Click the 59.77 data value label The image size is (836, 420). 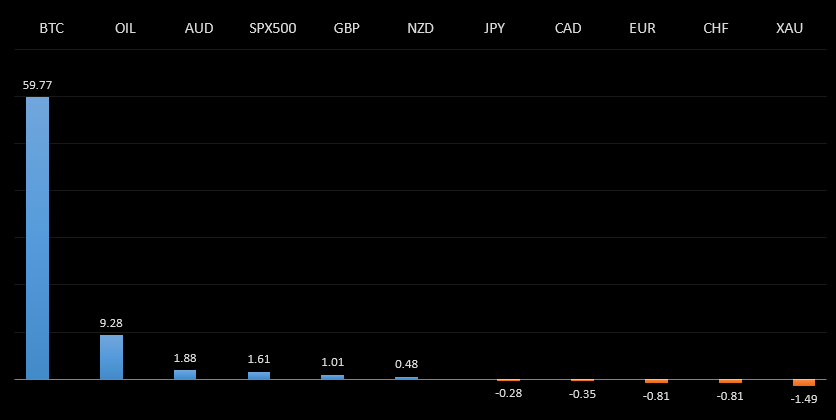tap(37, 86)
